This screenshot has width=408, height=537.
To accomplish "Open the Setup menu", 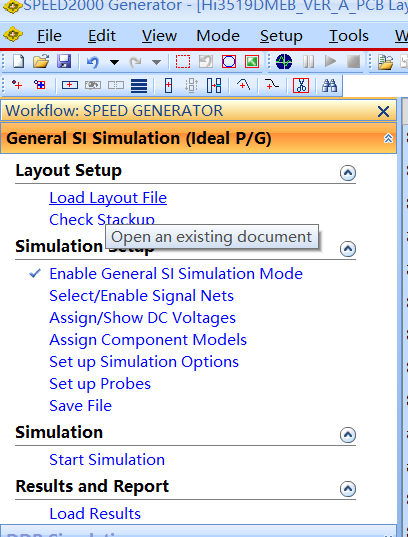I will (x=281, y=36).
